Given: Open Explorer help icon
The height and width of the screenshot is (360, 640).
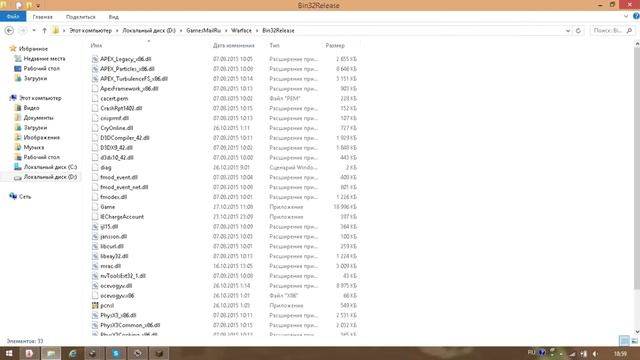Looking at the screenshot, I should click(636, 16).
